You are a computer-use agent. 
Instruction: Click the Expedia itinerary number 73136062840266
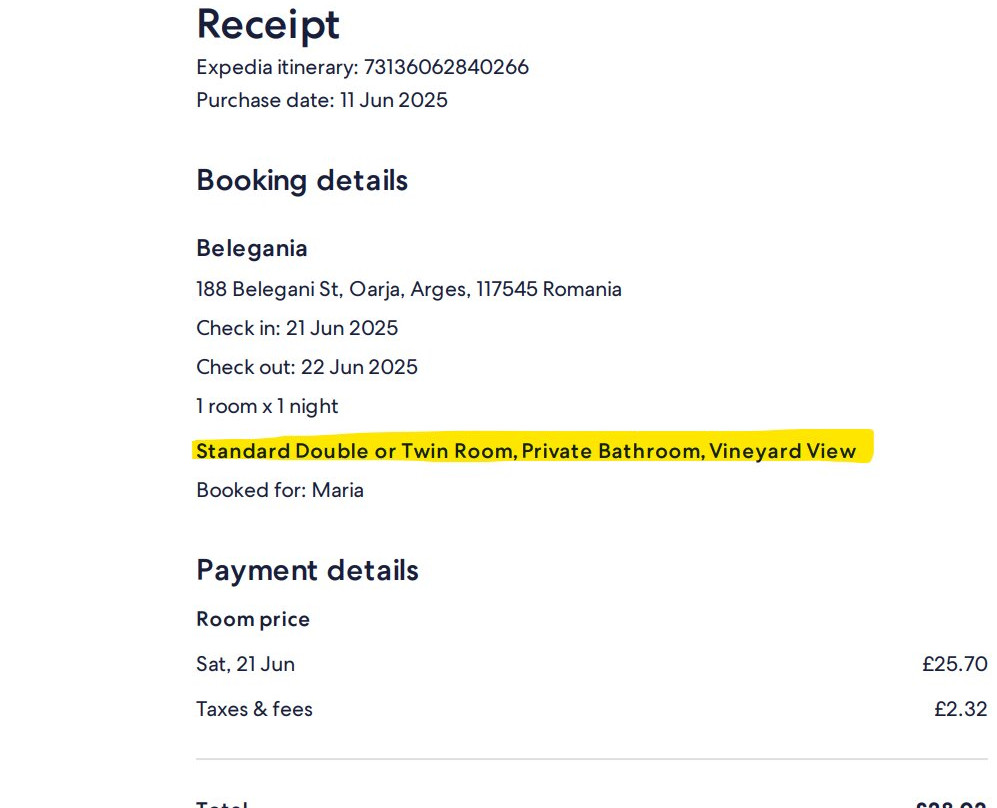point(446,67)
